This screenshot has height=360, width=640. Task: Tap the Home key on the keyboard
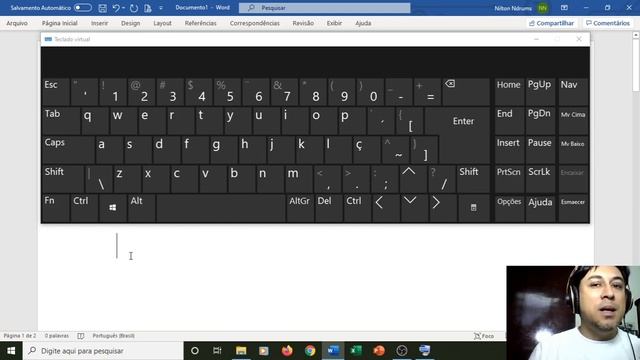pos(509,91)
